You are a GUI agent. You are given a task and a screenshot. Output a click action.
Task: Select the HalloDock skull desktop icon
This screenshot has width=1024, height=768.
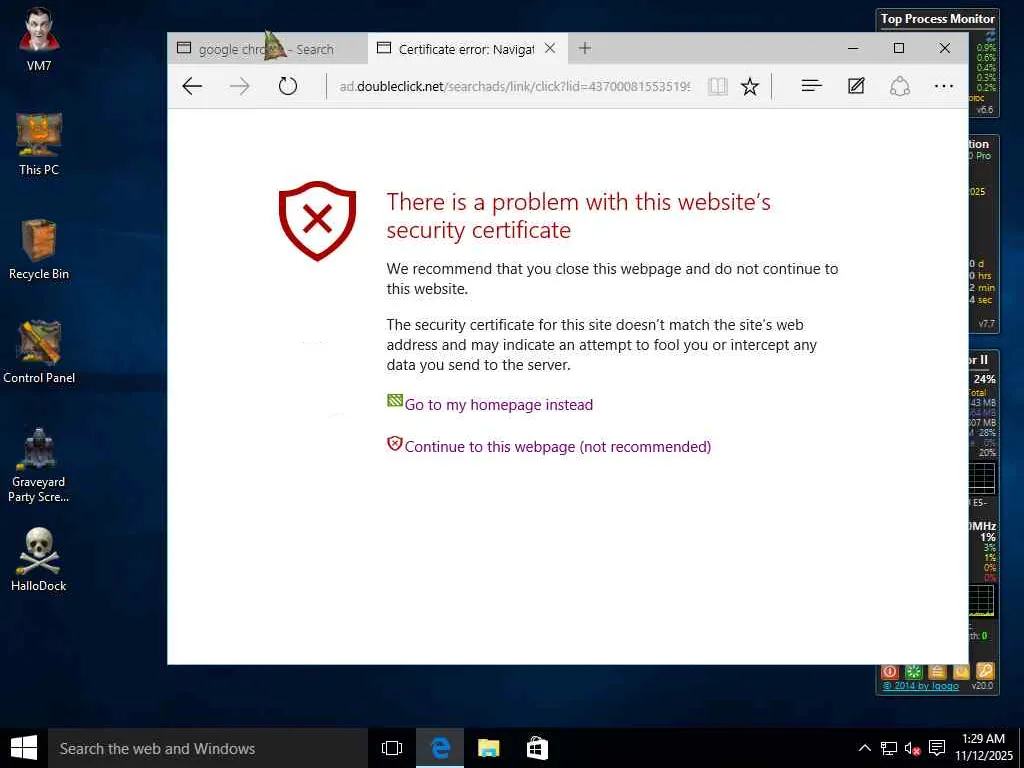coord(39,560)
